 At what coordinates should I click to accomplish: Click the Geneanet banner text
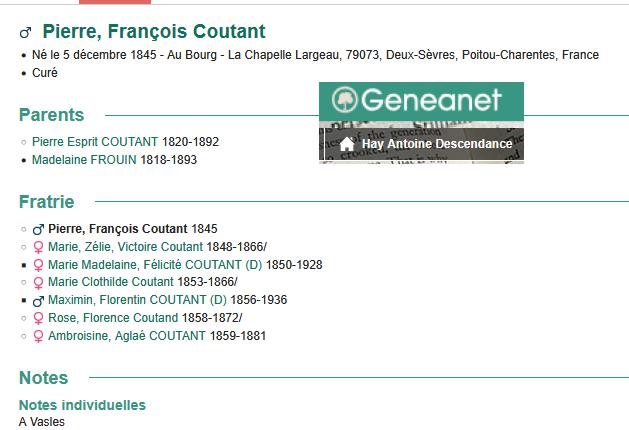coord(431,99)
